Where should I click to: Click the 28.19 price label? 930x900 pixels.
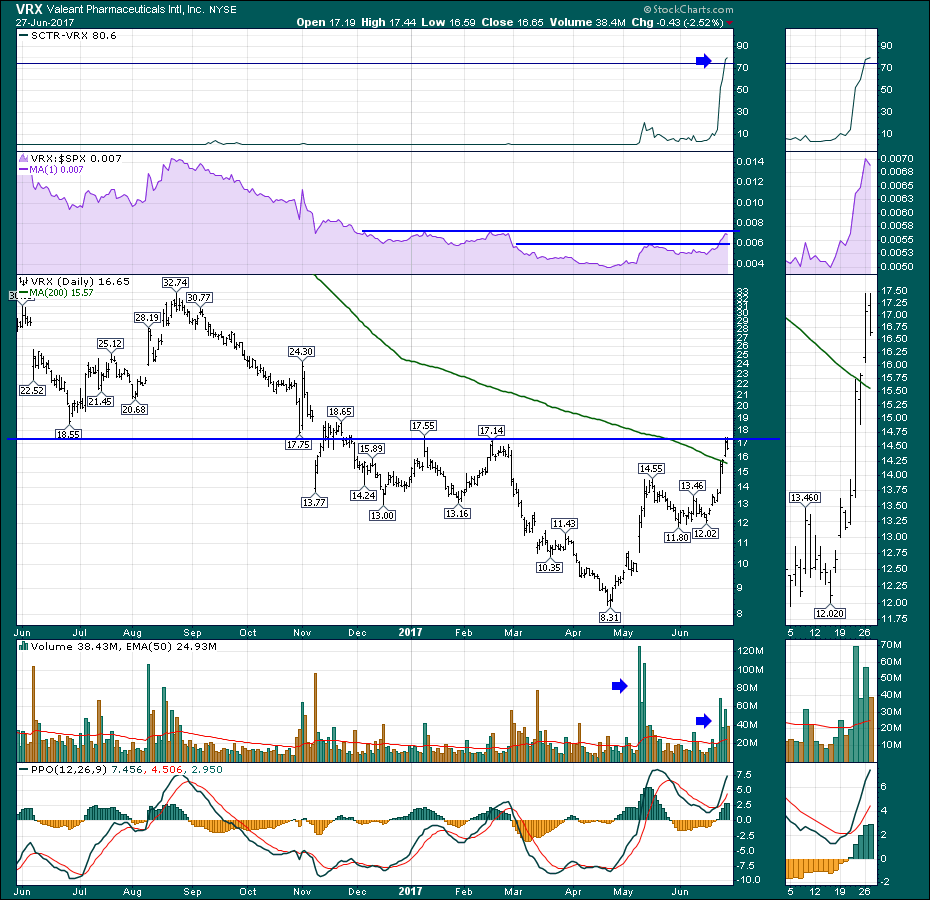click(147, 317)
